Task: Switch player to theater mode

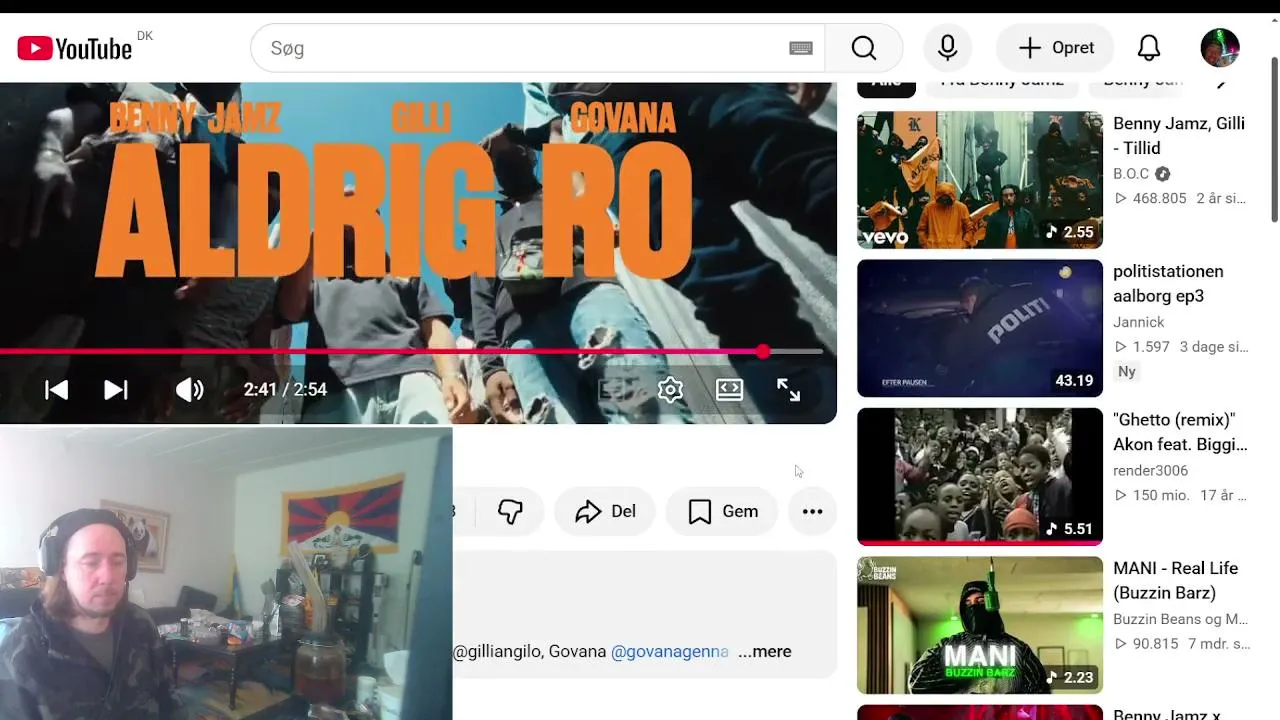Action: [x=729, y=390]
